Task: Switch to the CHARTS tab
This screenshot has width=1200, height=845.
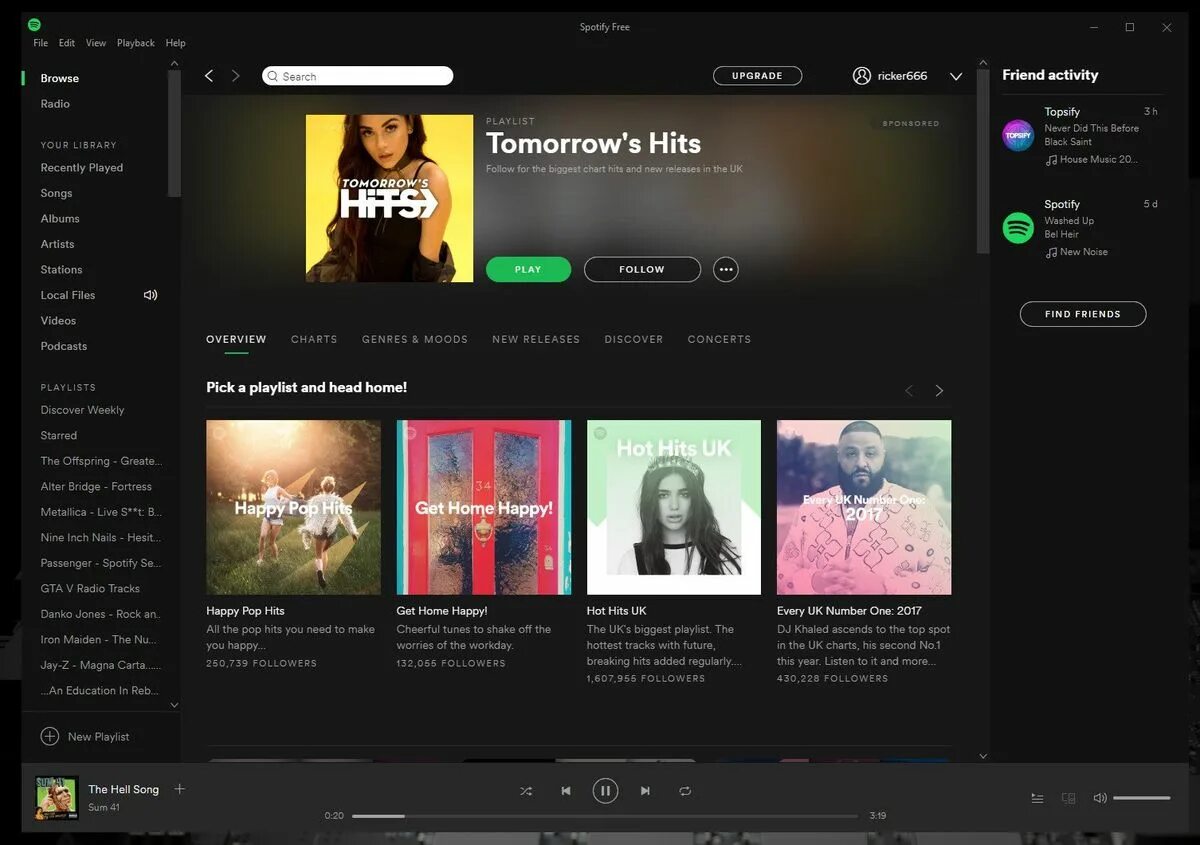Action: pyautogui.click(x=314, y=339)
